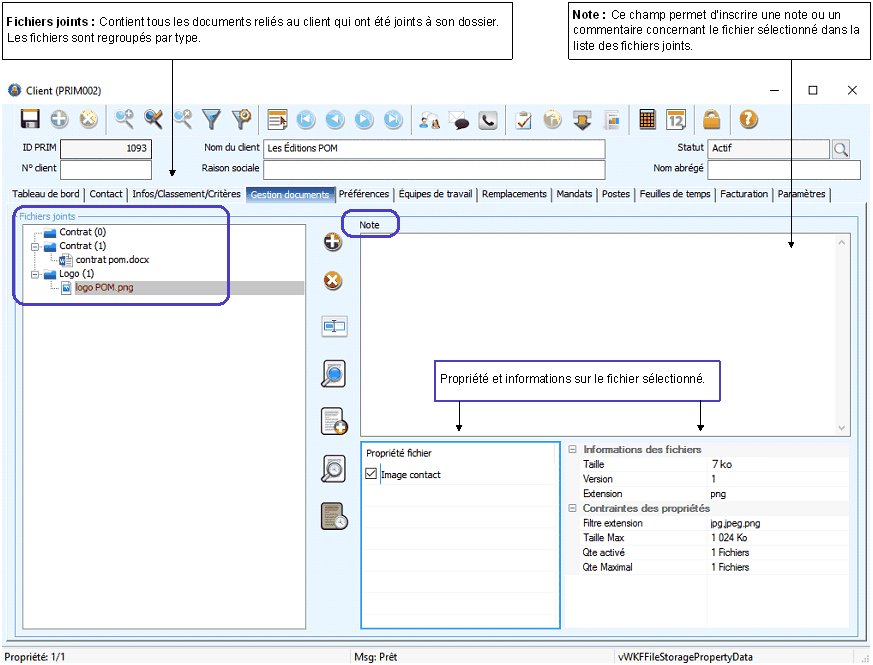Uncheck the Image contact checkbox

pos(372,475)
